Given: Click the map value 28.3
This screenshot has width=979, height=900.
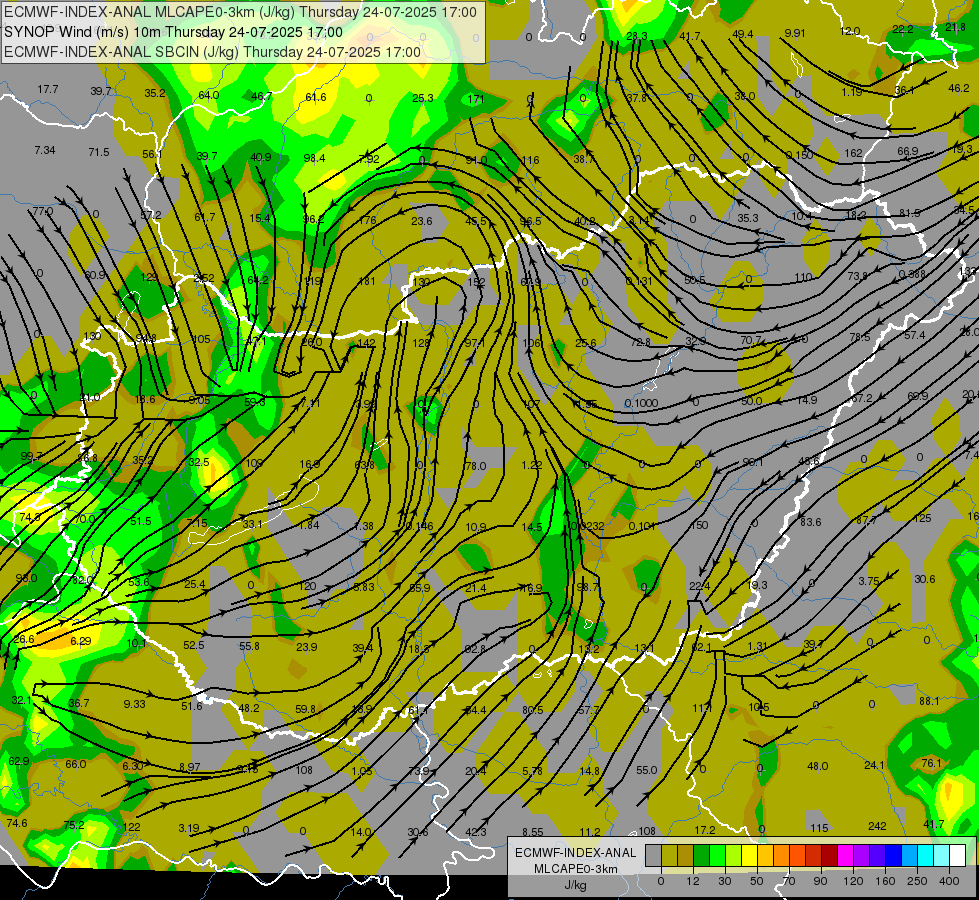Looking at the screenshot, I should click(x=637, y=36).
